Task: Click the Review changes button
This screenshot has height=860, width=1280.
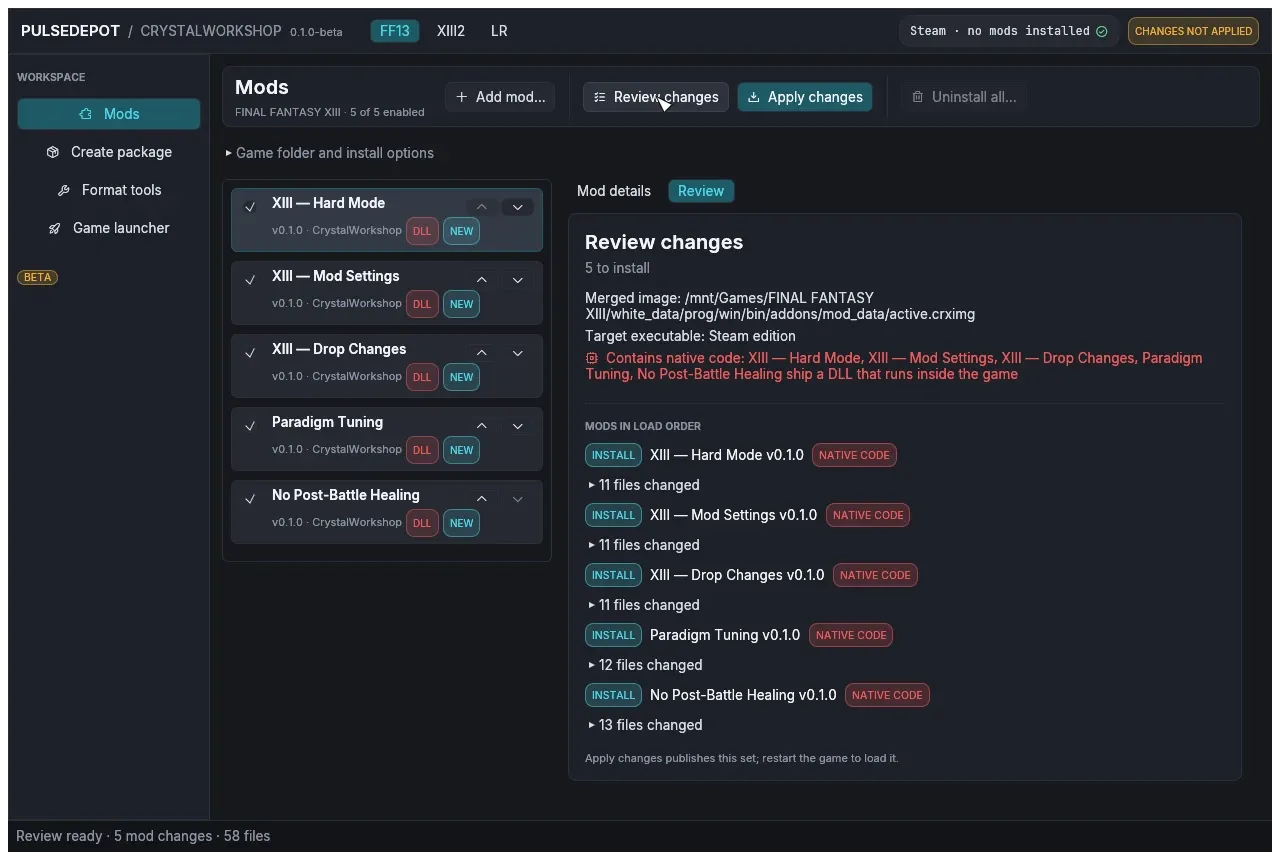Action: pos(656,97)
